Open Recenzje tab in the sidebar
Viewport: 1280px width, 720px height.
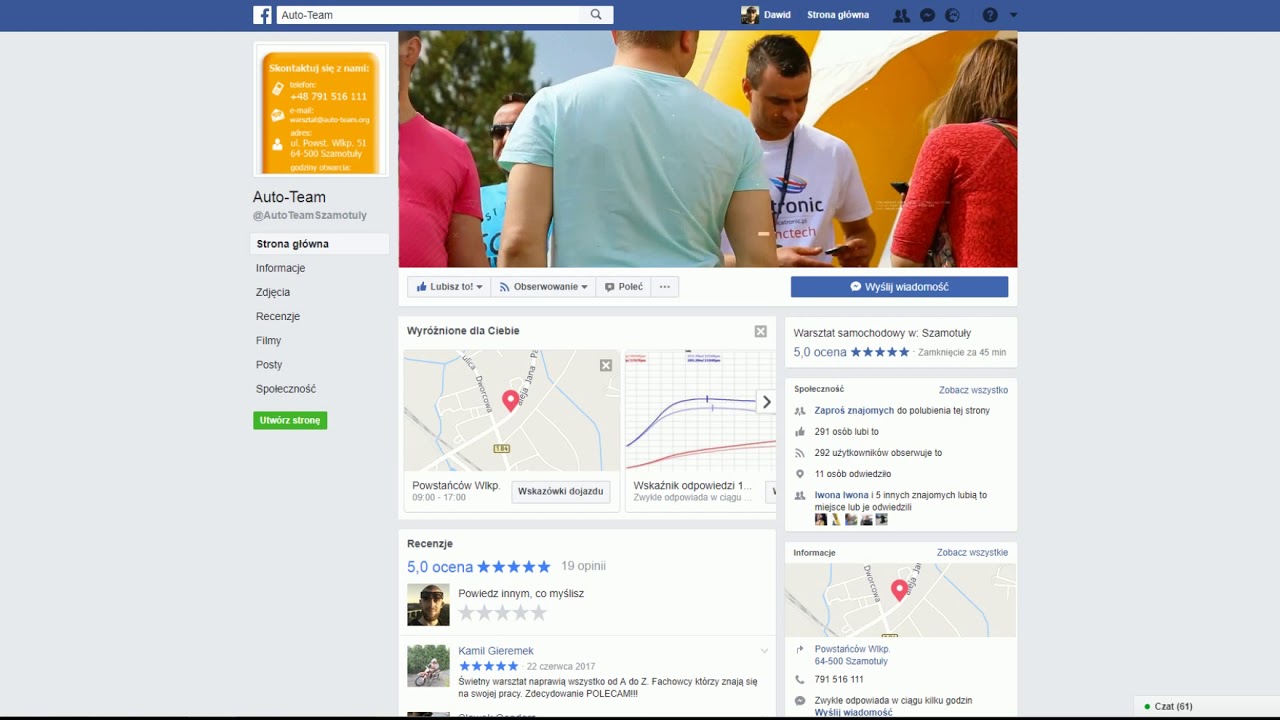point(278,316)
